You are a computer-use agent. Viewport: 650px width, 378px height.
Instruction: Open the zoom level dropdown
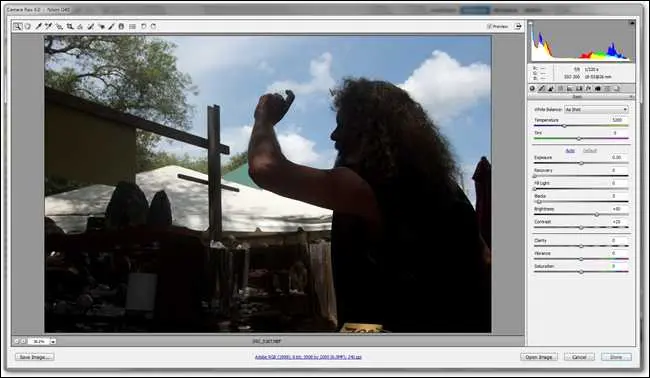[x=53, y=342]
